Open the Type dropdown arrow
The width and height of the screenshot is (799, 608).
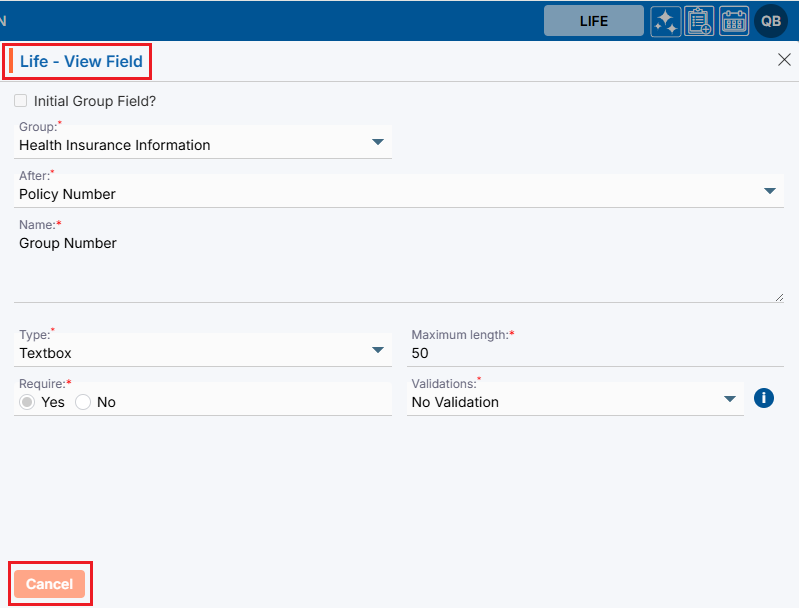[x=378, y=350]
